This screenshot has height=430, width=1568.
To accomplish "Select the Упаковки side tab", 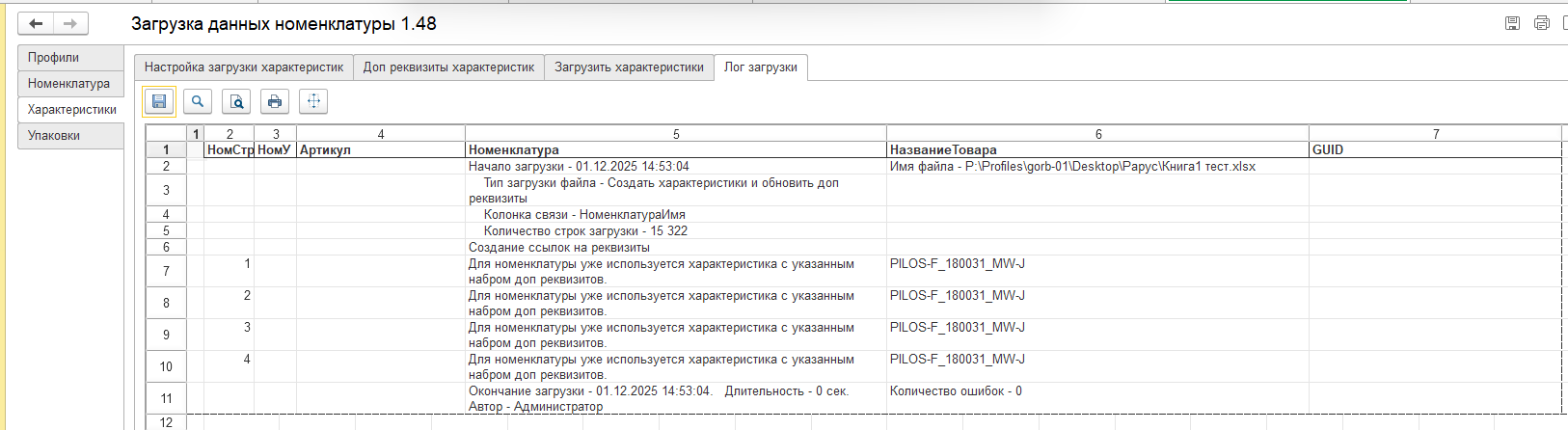I will [x=70, y=136].
